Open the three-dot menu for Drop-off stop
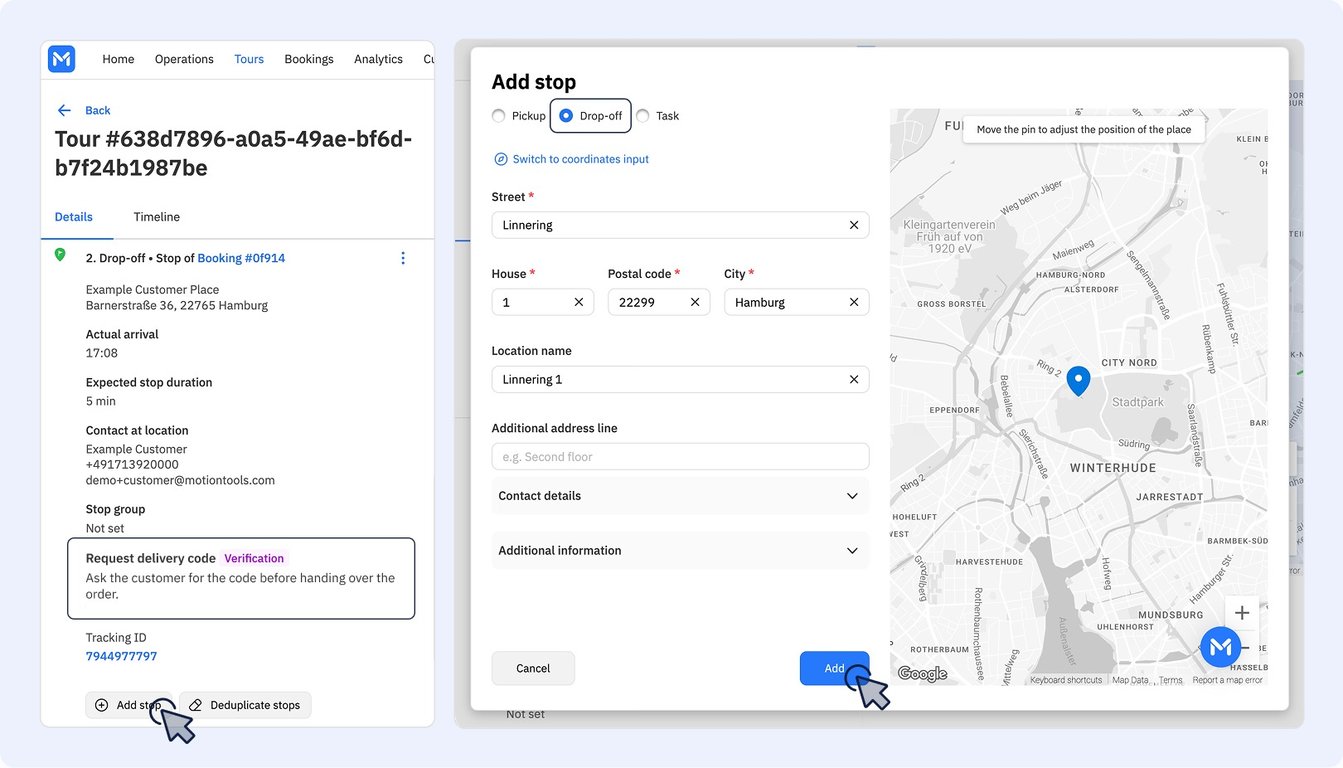1343x768 pixels. [x=403, y=258]
